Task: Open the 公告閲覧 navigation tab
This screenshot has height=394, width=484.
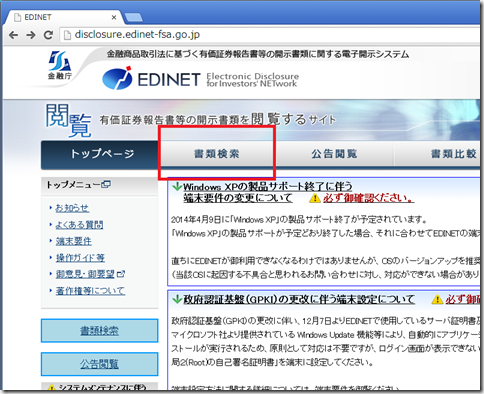Action: pyautogui.click(x=335, y=154)
